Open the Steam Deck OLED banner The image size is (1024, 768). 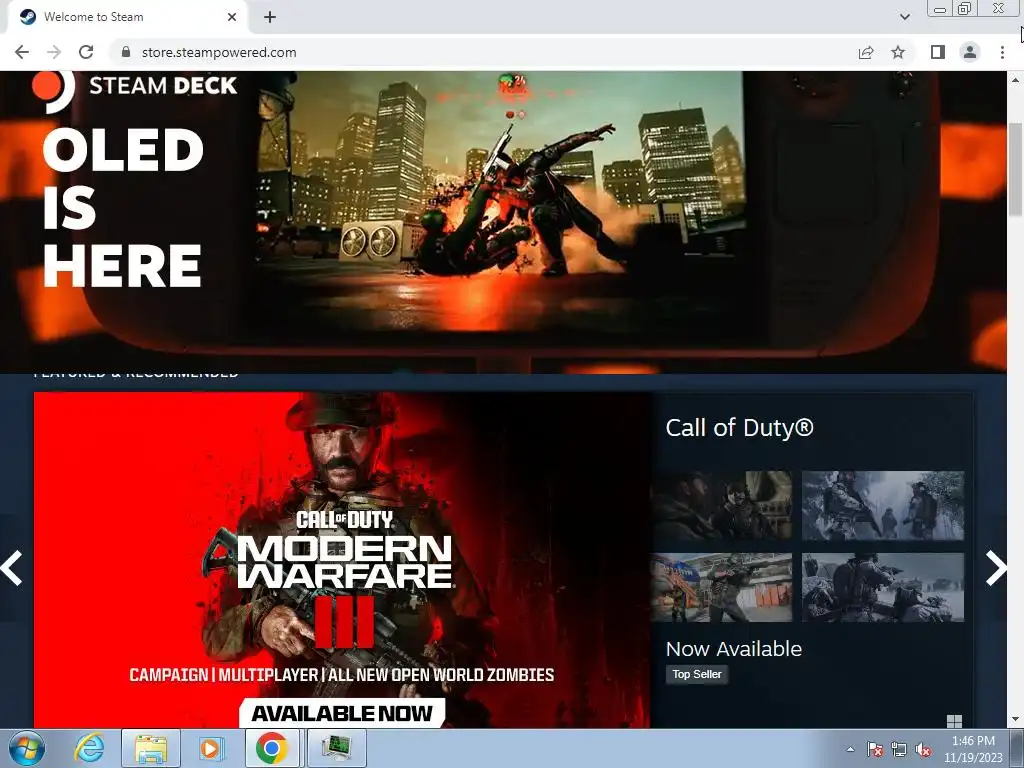(x=503, y=222)
